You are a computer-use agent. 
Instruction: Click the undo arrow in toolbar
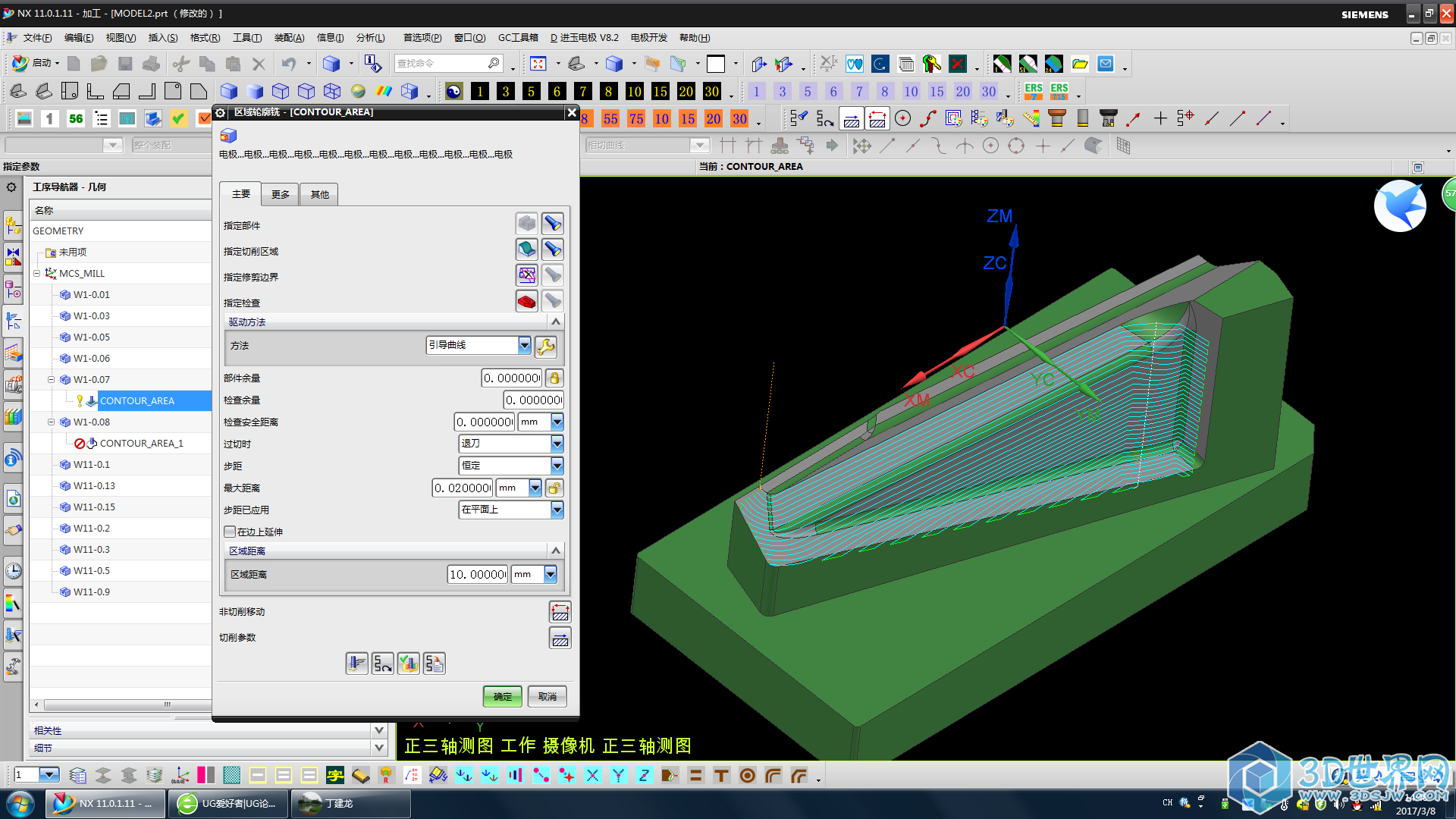pos(289,64)
